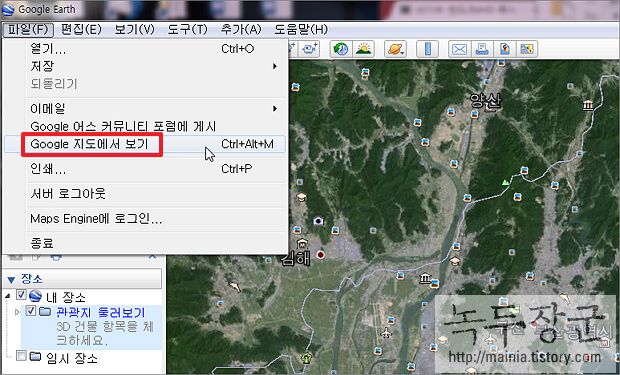Open the 도움말(H) menu
The height and width of the screenshot is (375, 620).
tap(301, 30)
